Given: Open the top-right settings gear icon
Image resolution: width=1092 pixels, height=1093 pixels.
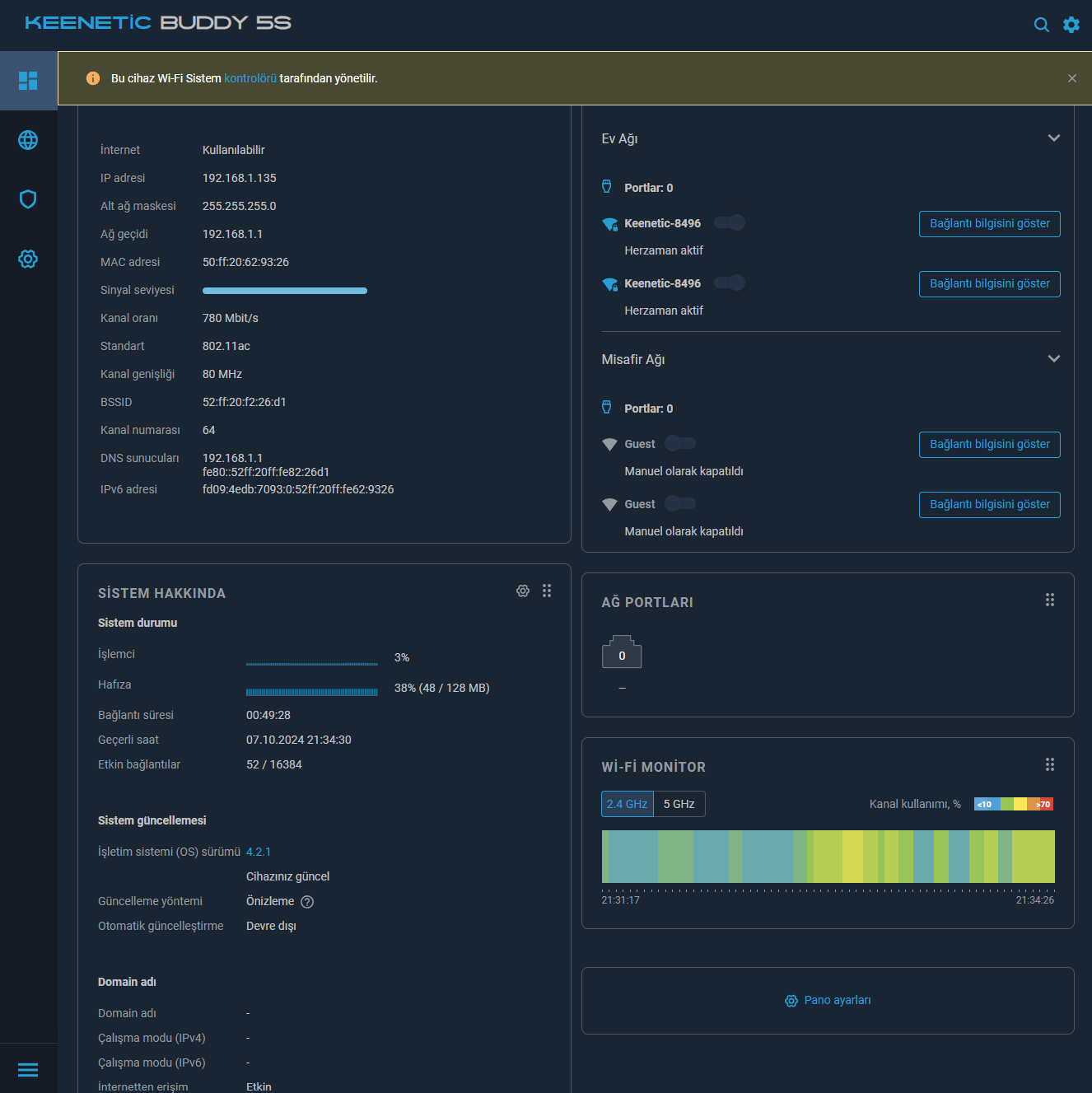Looking at the screenshot, I should pyautogui.click(x=1071, y=25).
